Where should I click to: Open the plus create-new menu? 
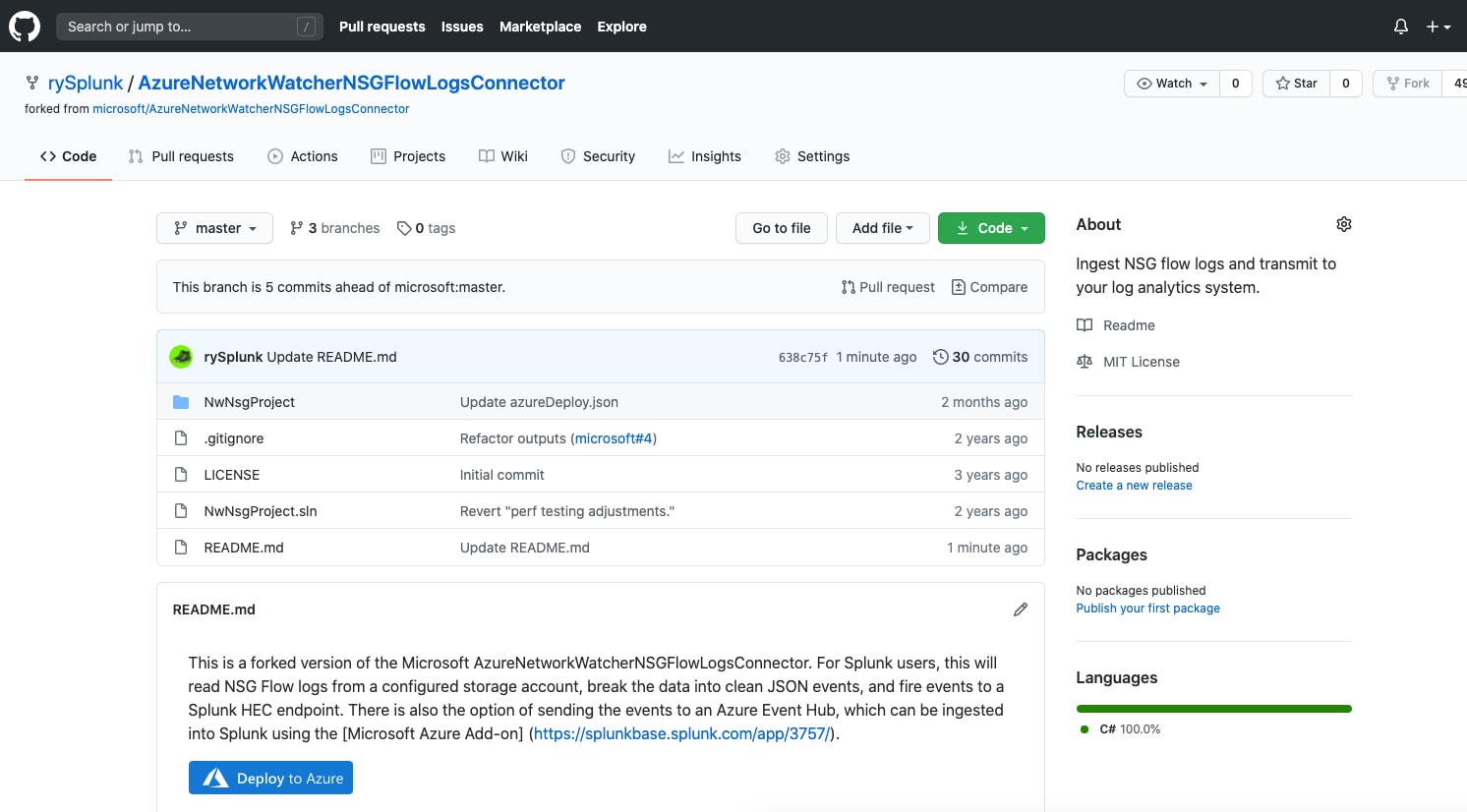coord(1438,27)
